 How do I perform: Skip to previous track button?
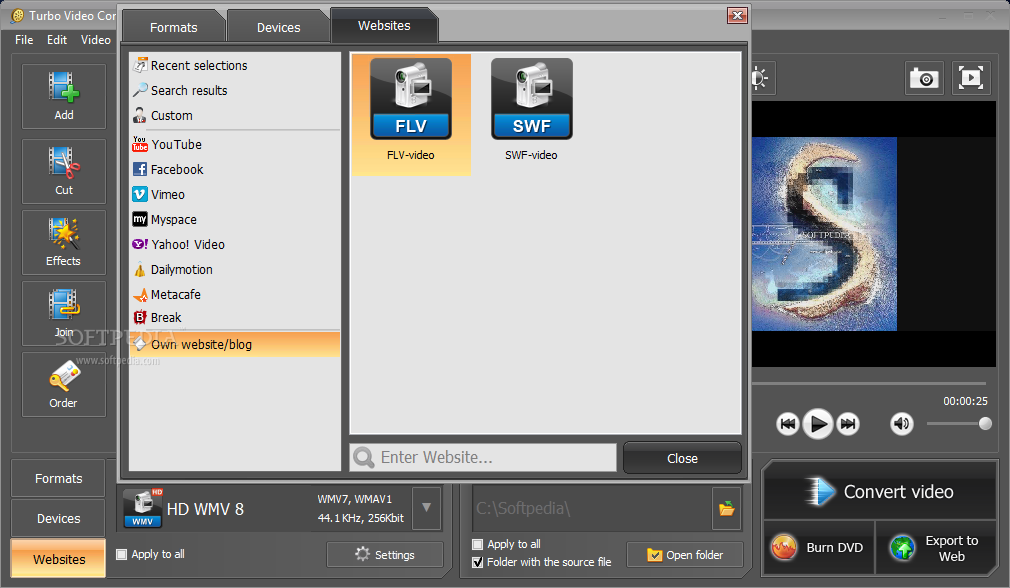click(787, 424)
